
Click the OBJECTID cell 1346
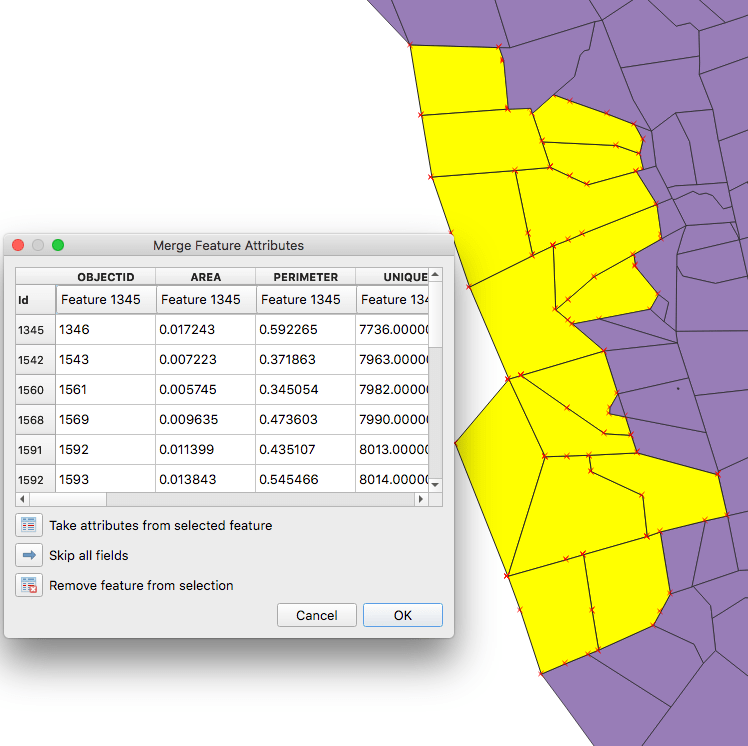tap(105, 330)
